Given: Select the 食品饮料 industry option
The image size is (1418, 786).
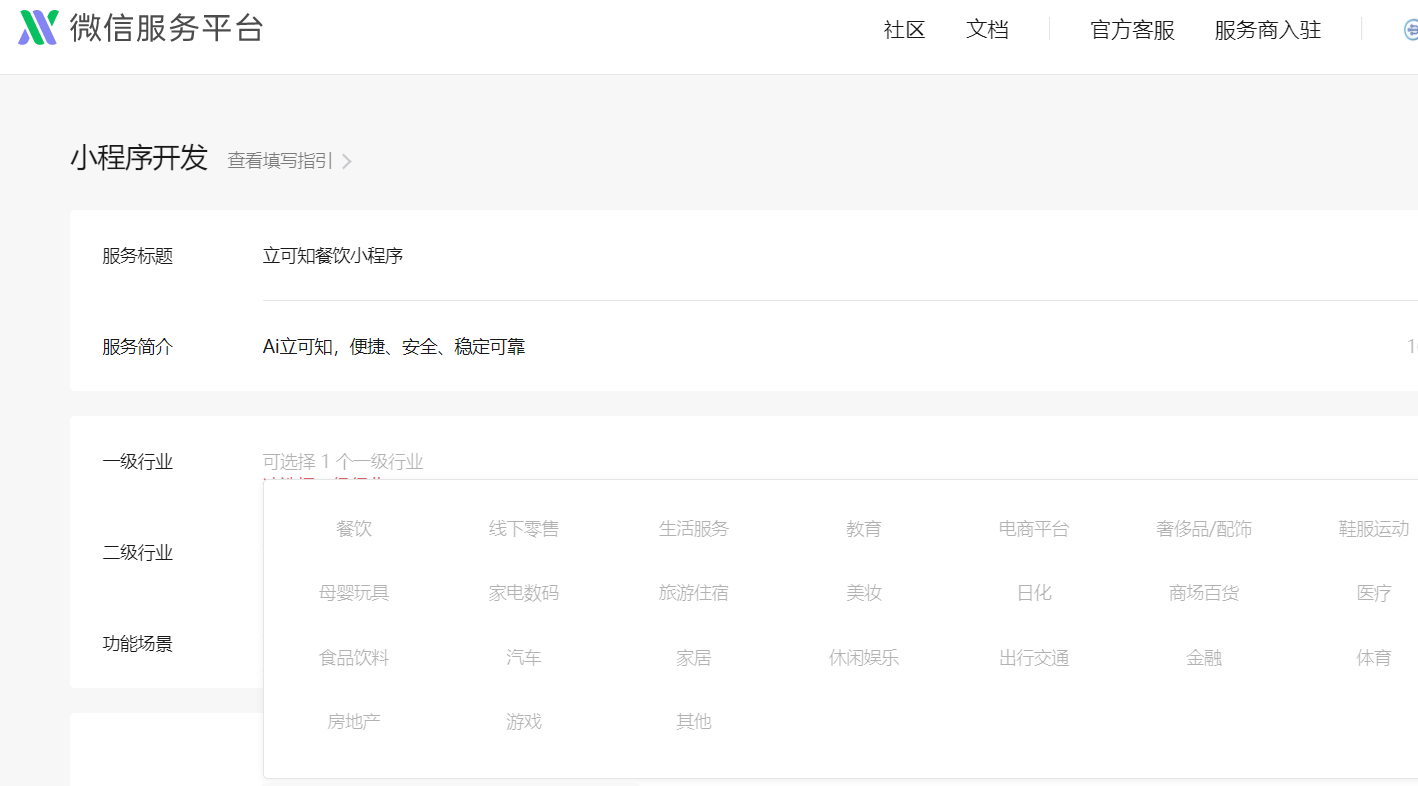Looking at the screenshot, I should [x=354, y=658].
